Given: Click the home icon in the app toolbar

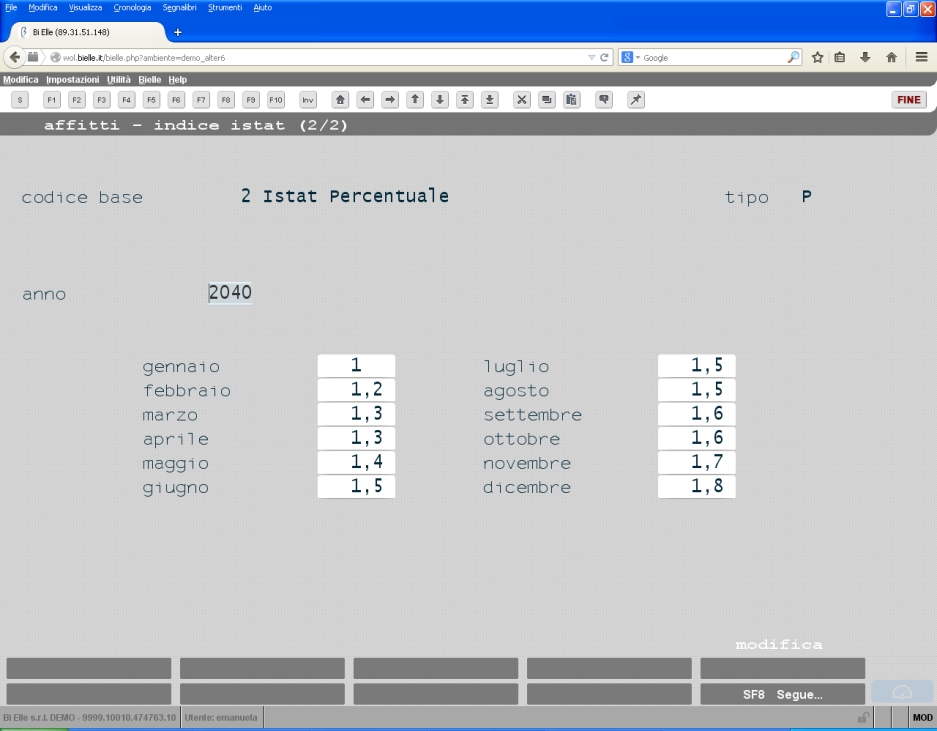Looking at the screenshot, I should tap(340, 100).
